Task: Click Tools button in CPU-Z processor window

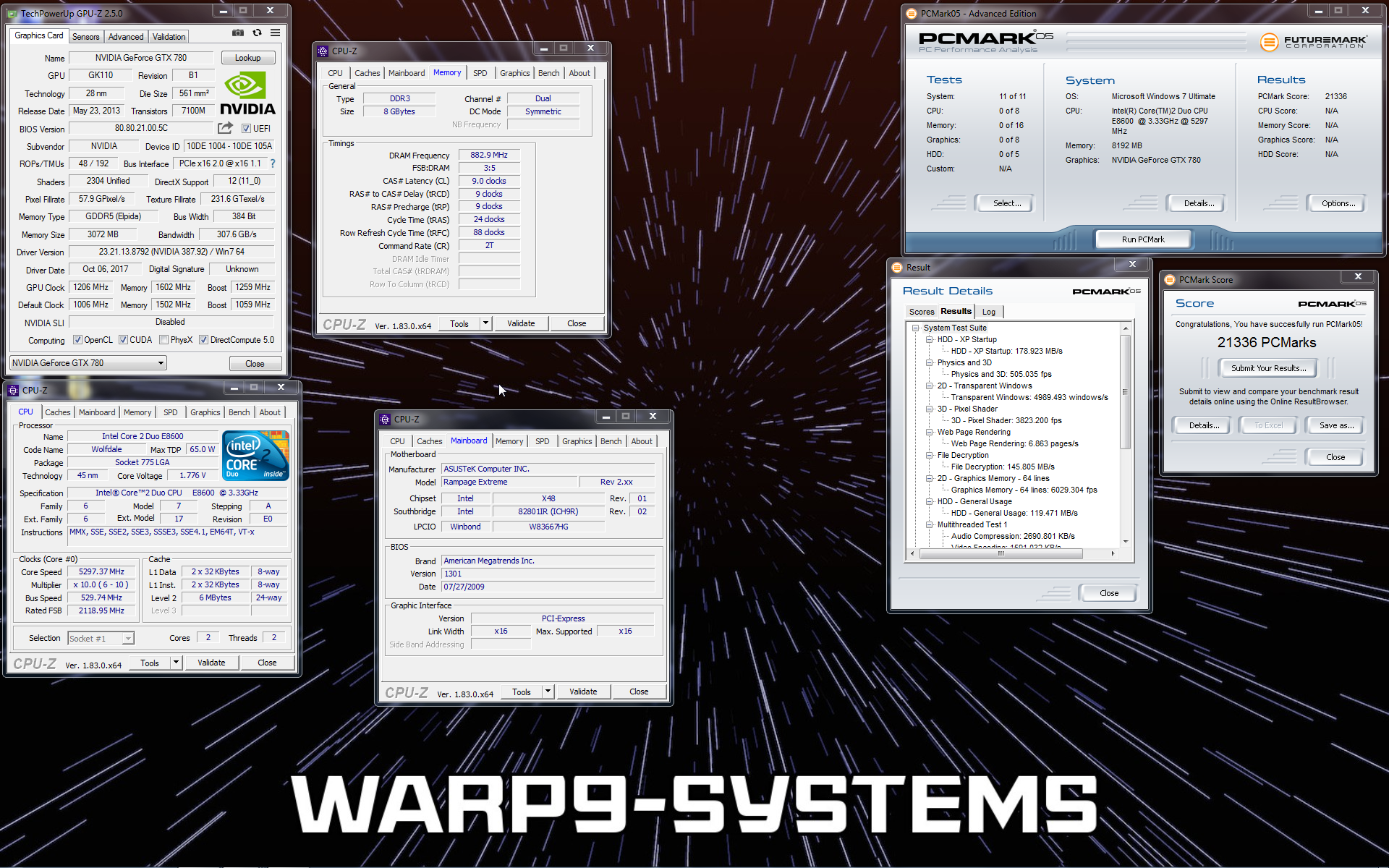Action: (150, 663)
